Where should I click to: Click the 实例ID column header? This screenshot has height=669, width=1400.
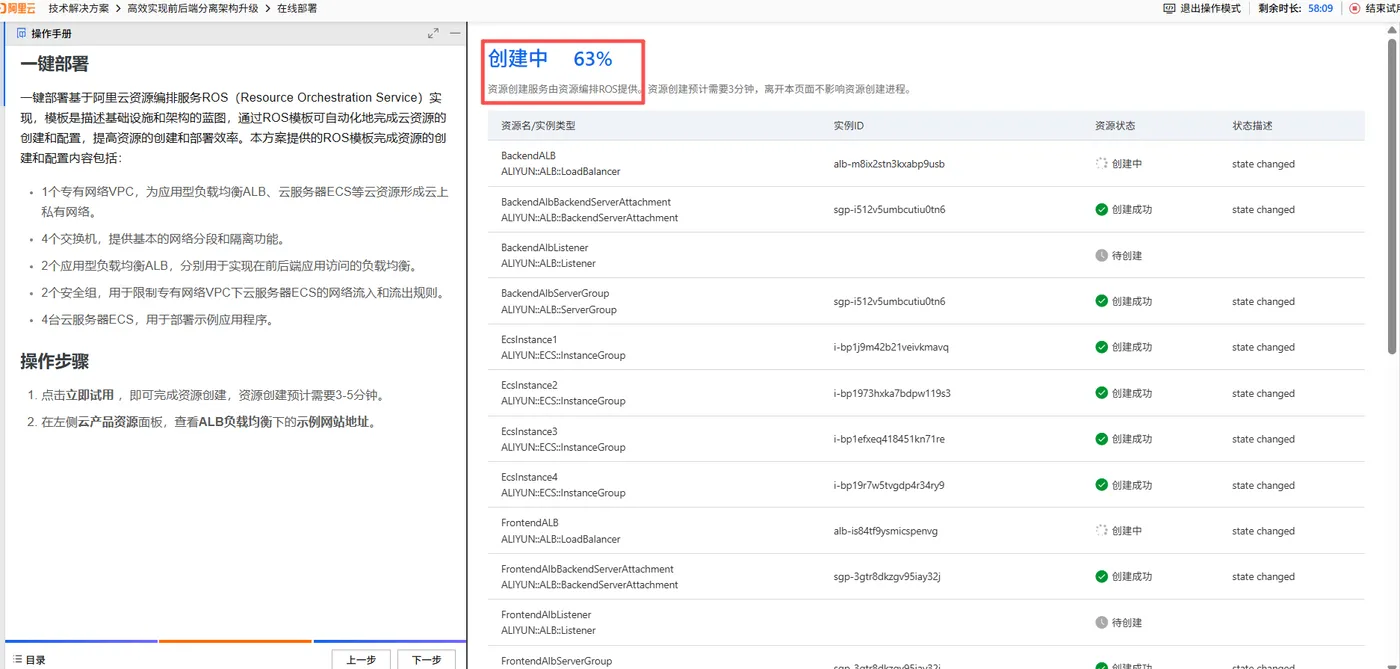pyautogui.click(x=848, y=126)
